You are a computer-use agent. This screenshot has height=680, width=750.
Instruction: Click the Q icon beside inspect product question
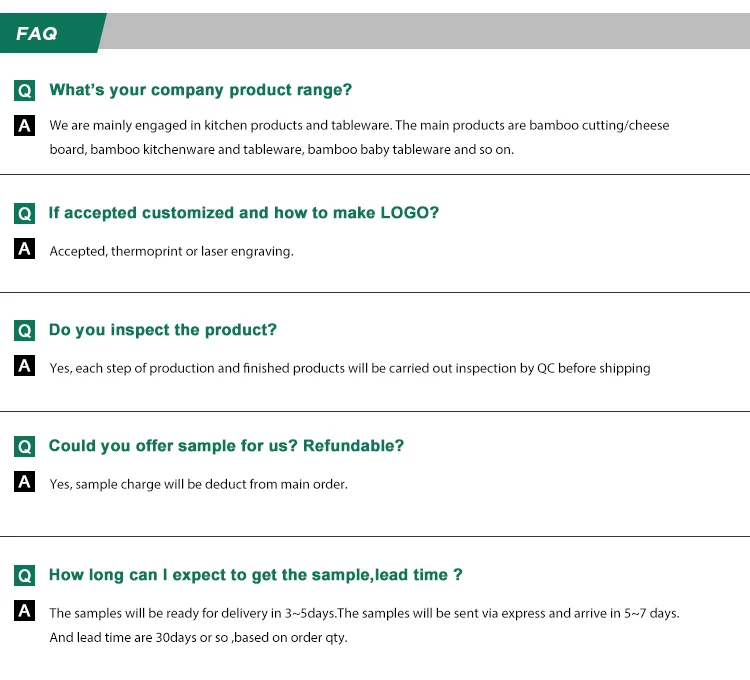point(25,331)
